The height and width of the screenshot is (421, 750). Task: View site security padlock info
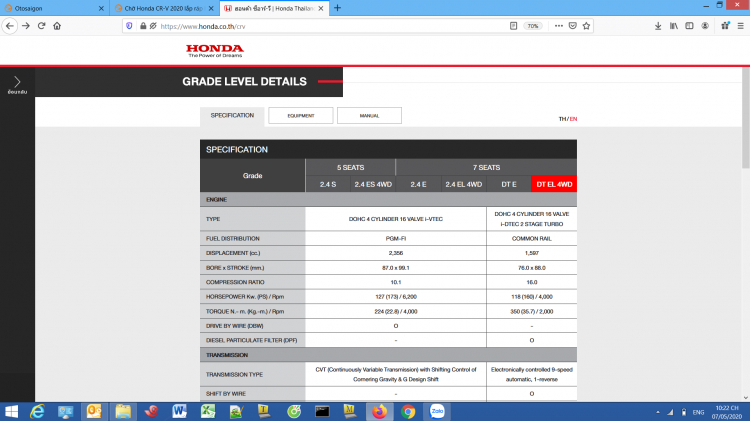[x=143, y=26]
